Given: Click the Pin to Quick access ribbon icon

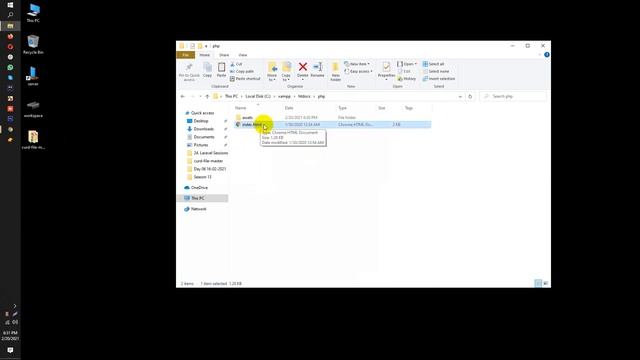Looking at the screenshot, I should point(189,71).
